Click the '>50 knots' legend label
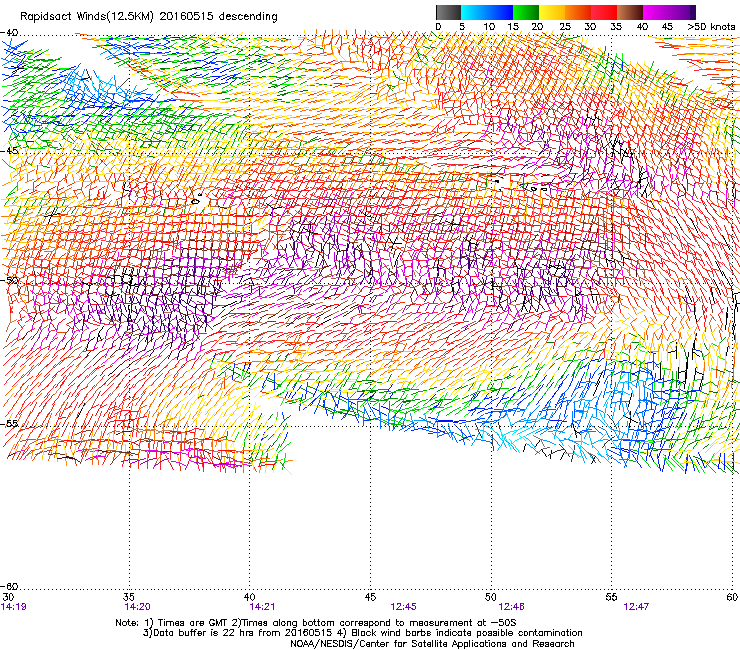Screen dimensions: 740x650 pyautogui.click(x=711, y=27)
